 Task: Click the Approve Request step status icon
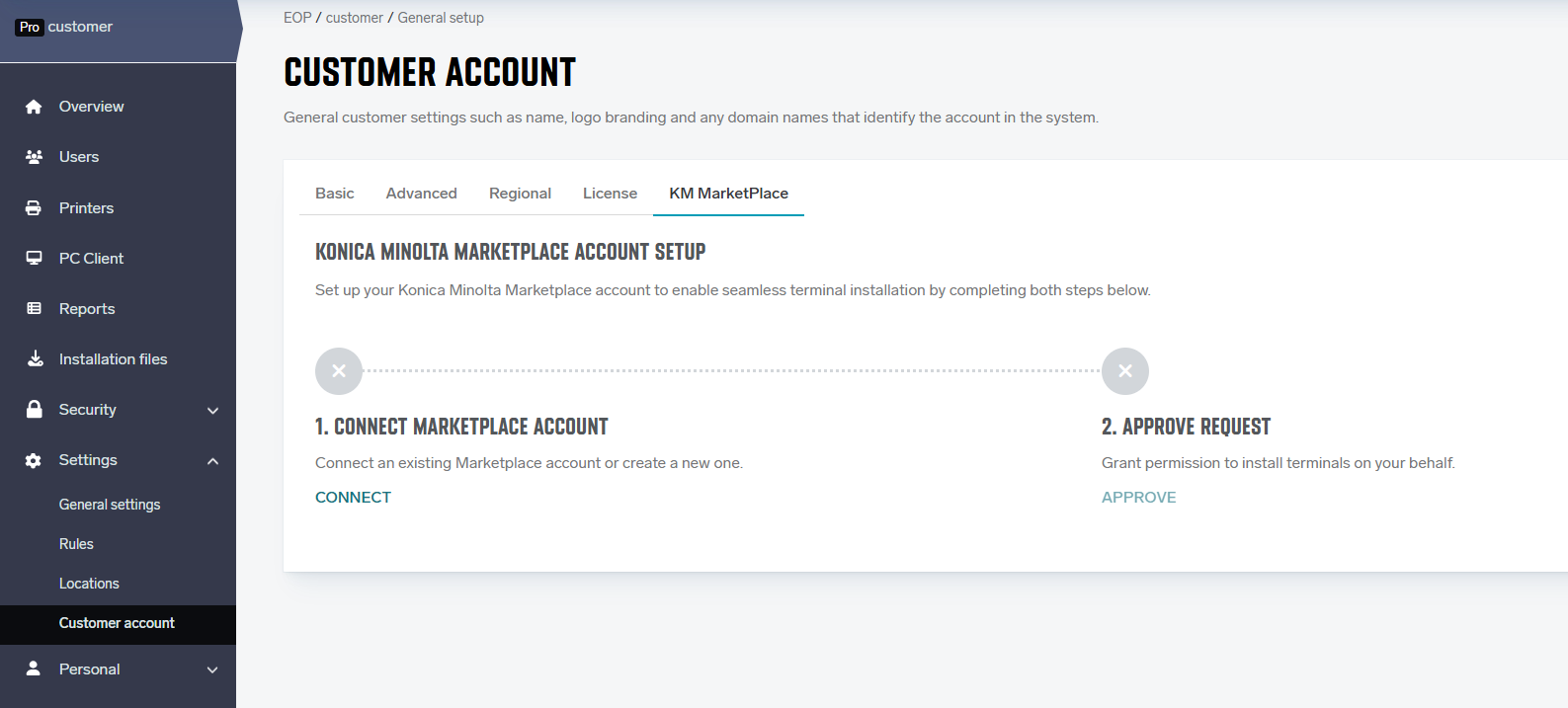pos(1125,371)
